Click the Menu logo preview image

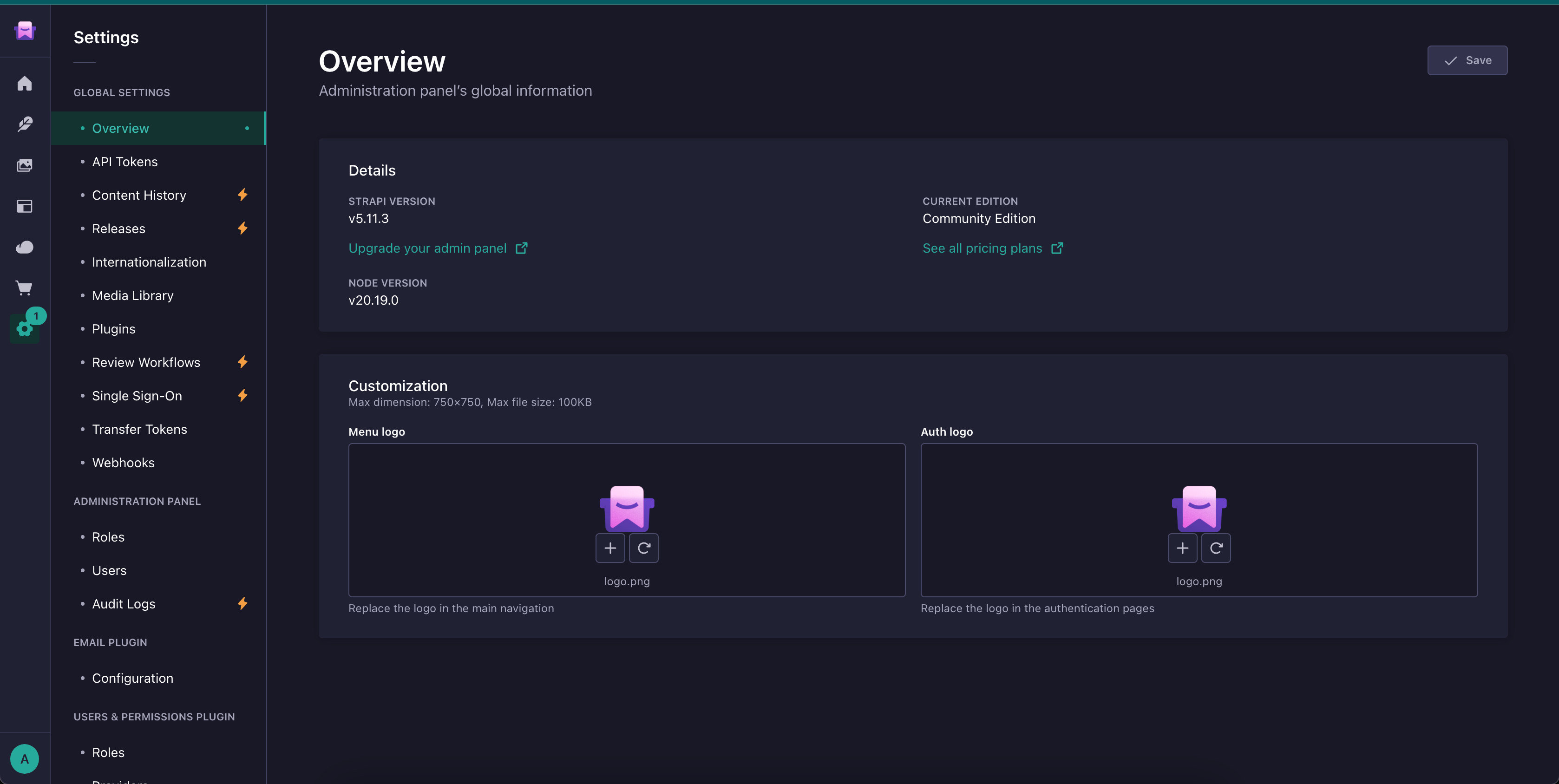coord(627,508)
